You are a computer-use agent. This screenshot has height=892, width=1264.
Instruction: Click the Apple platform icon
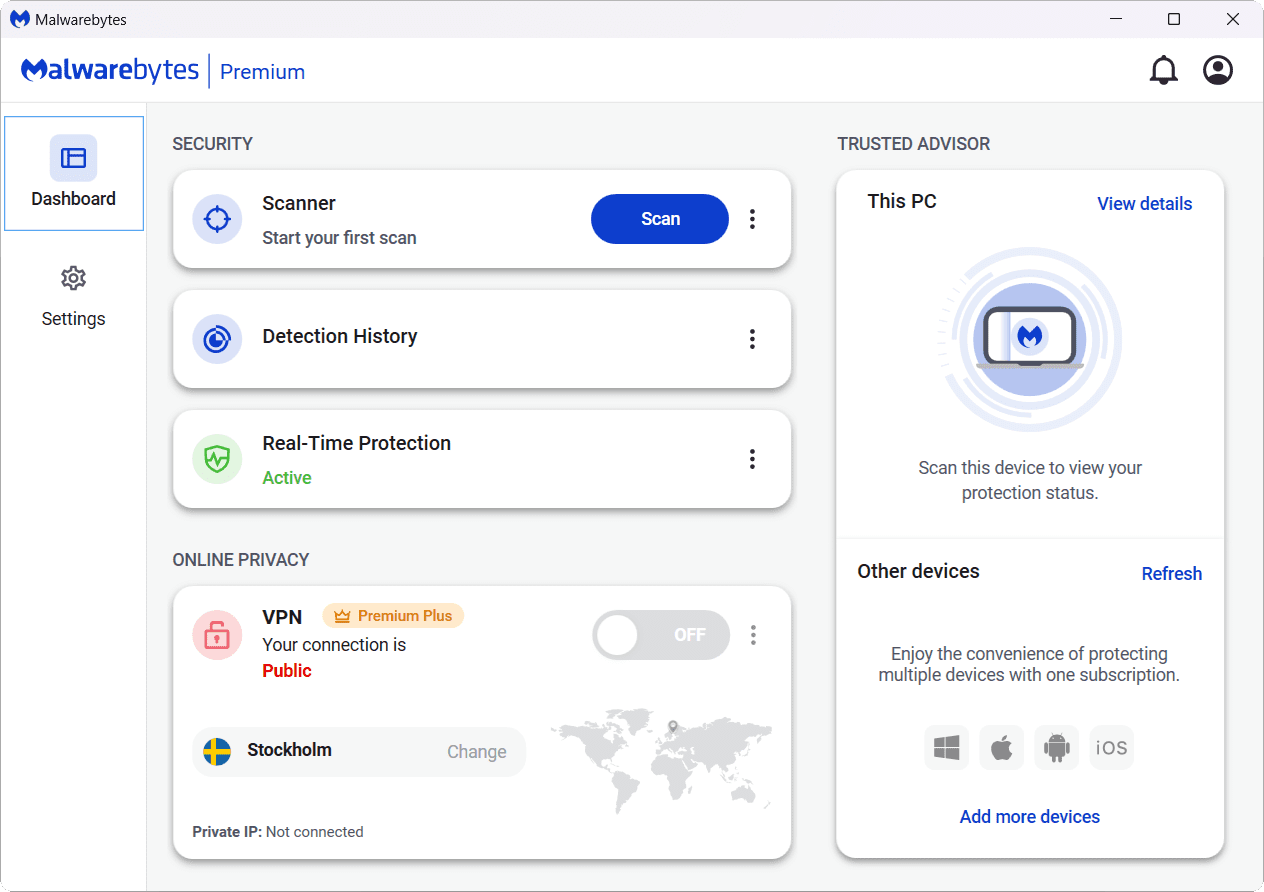(x=1002, y=748)
